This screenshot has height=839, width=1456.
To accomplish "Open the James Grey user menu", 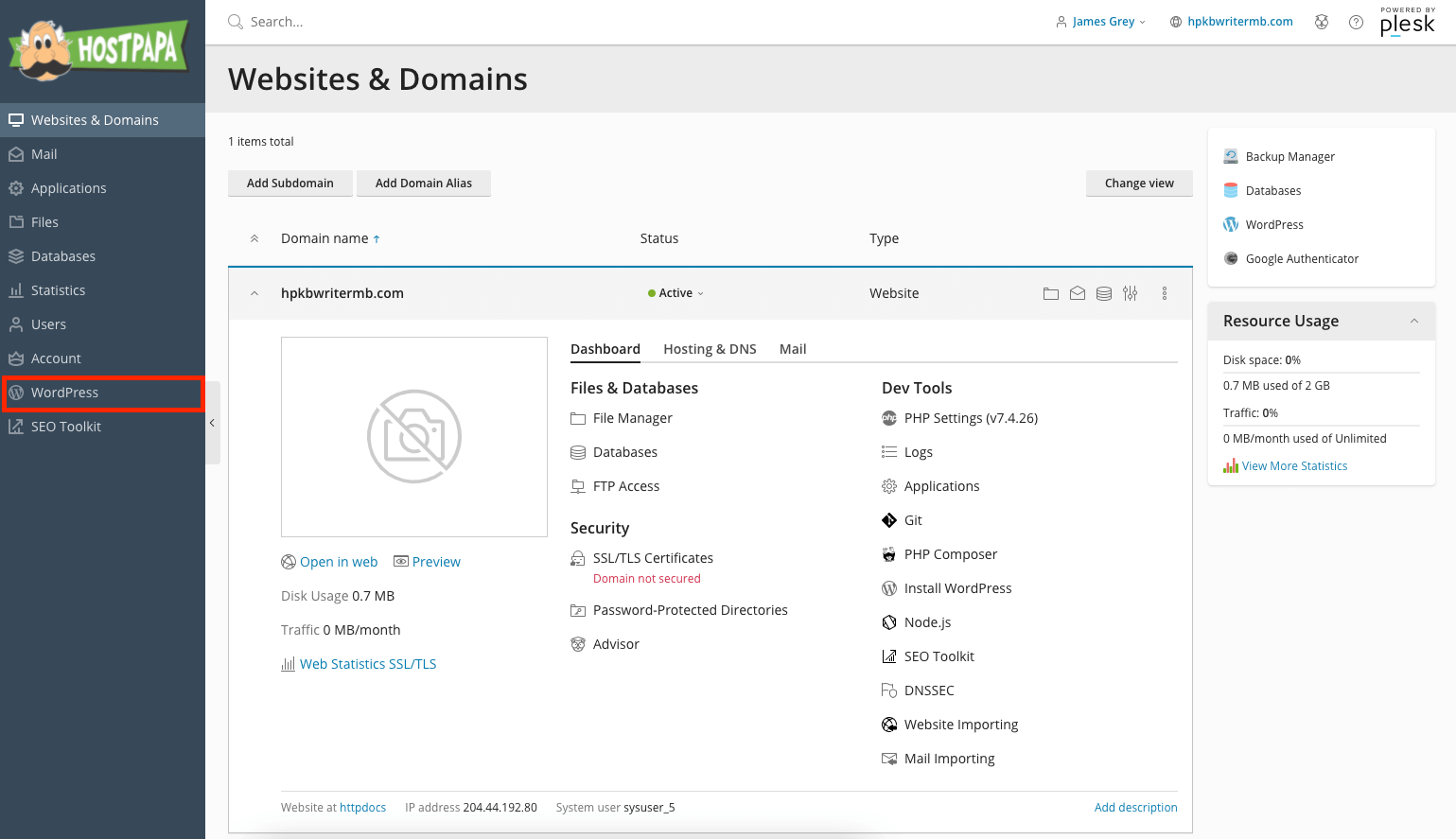I will point(1100,21).
